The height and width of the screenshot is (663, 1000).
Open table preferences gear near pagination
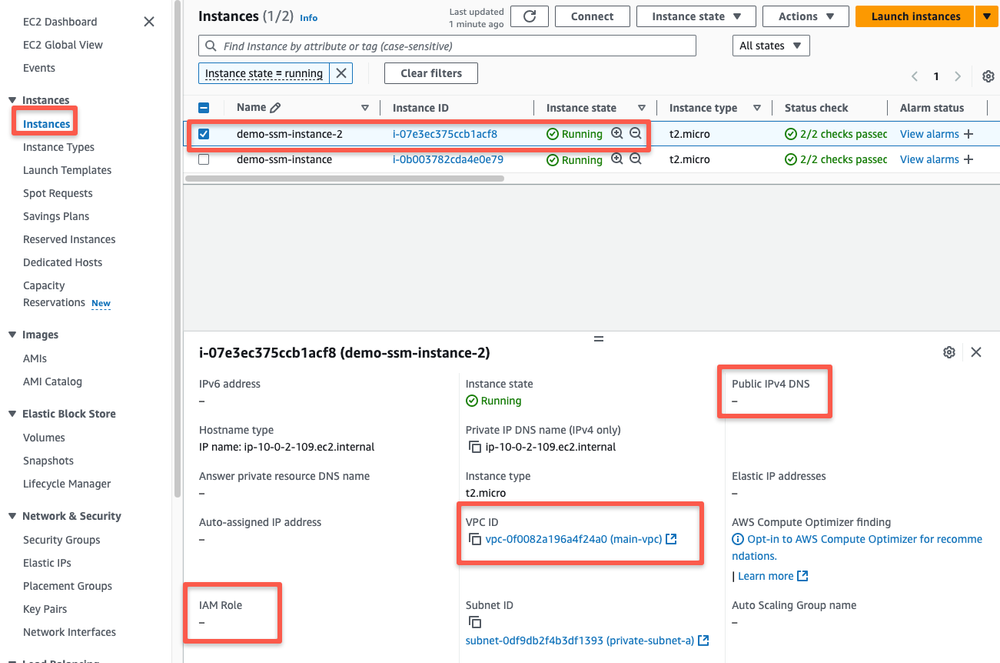pyautogui.click(x=988, y=76)
